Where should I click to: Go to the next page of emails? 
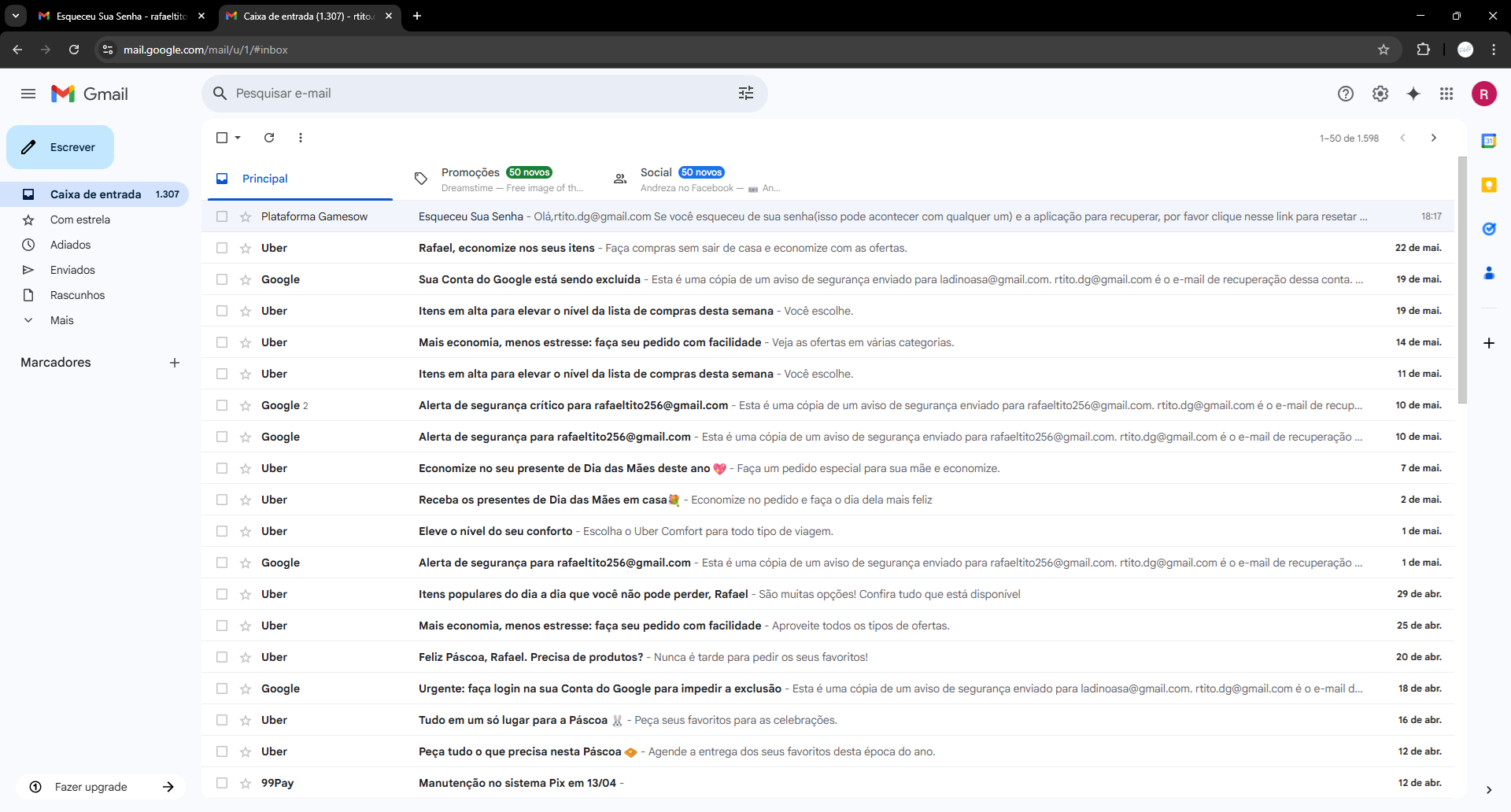pos(1434,138)
